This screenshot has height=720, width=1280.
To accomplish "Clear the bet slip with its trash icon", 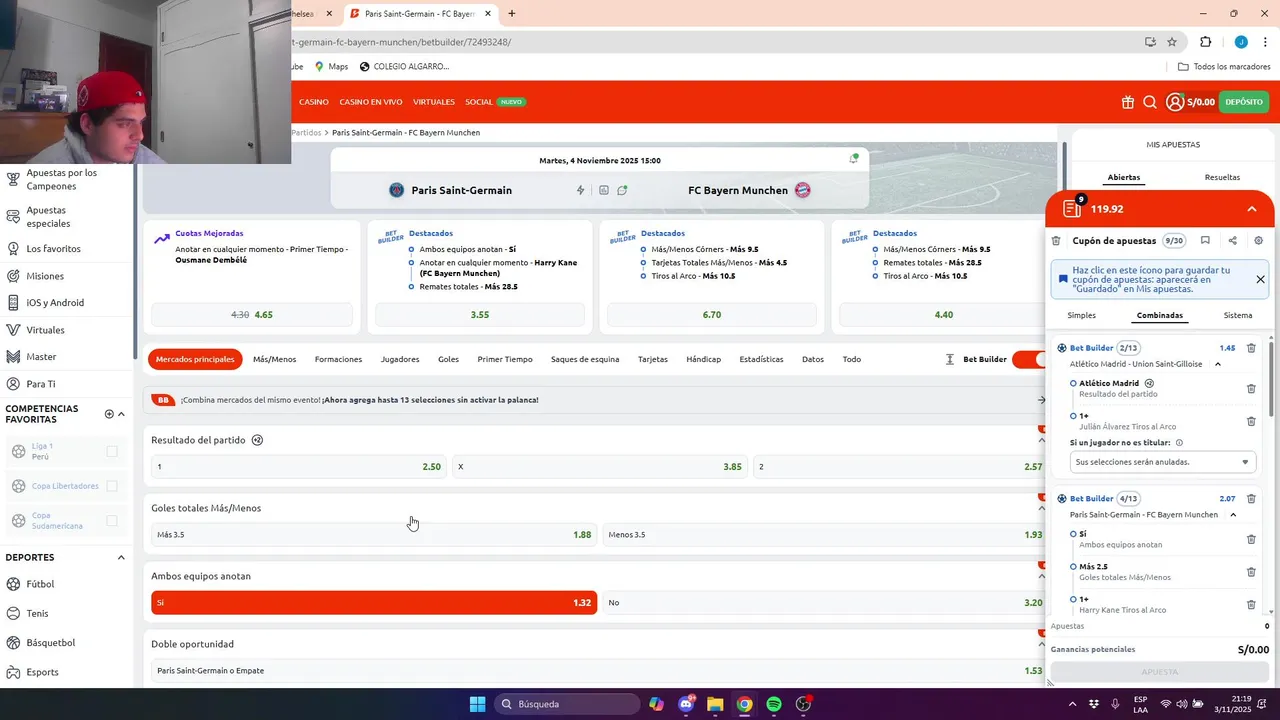I will [1056, 241].
